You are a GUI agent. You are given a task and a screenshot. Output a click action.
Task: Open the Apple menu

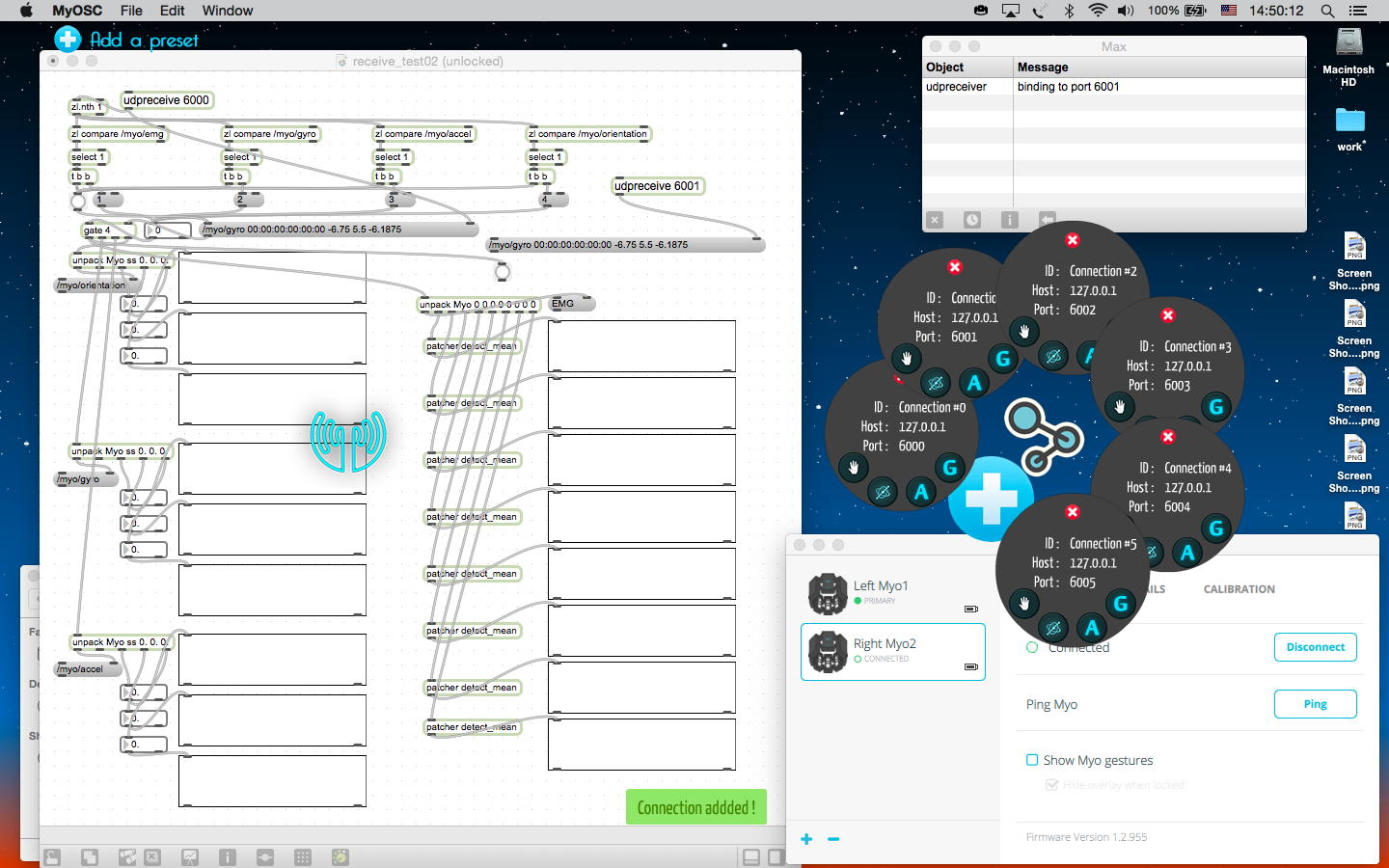(26, 11)
